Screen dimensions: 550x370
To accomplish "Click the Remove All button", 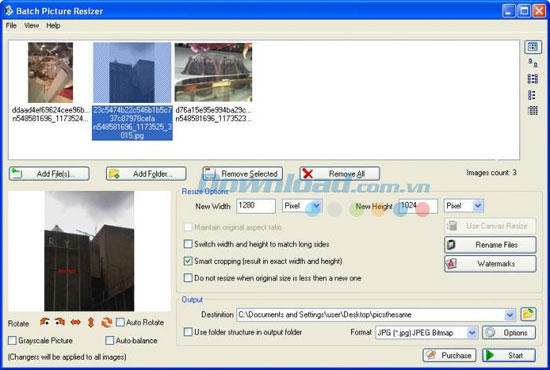I will [339, 174].
